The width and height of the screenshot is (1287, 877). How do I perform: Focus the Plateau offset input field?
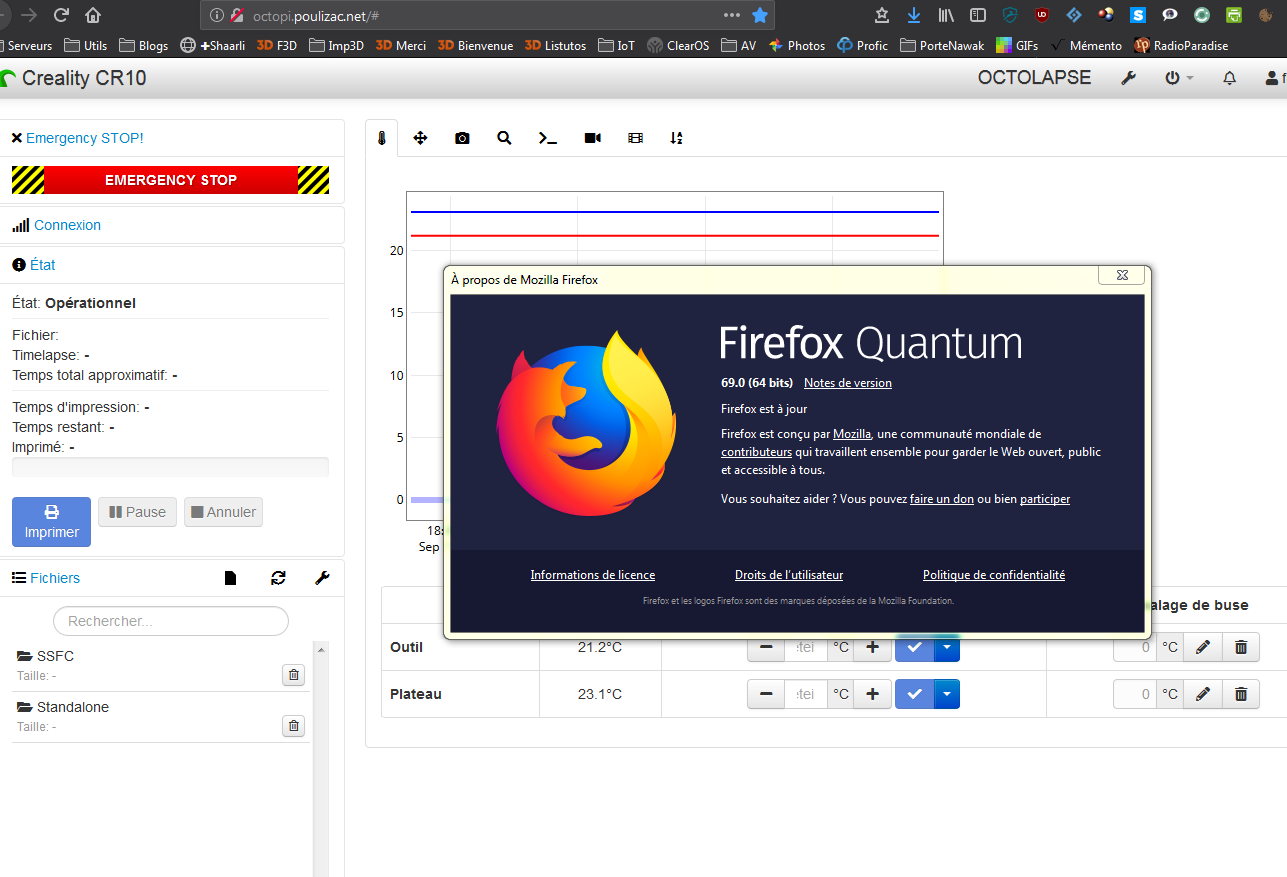pos(1135,694)
